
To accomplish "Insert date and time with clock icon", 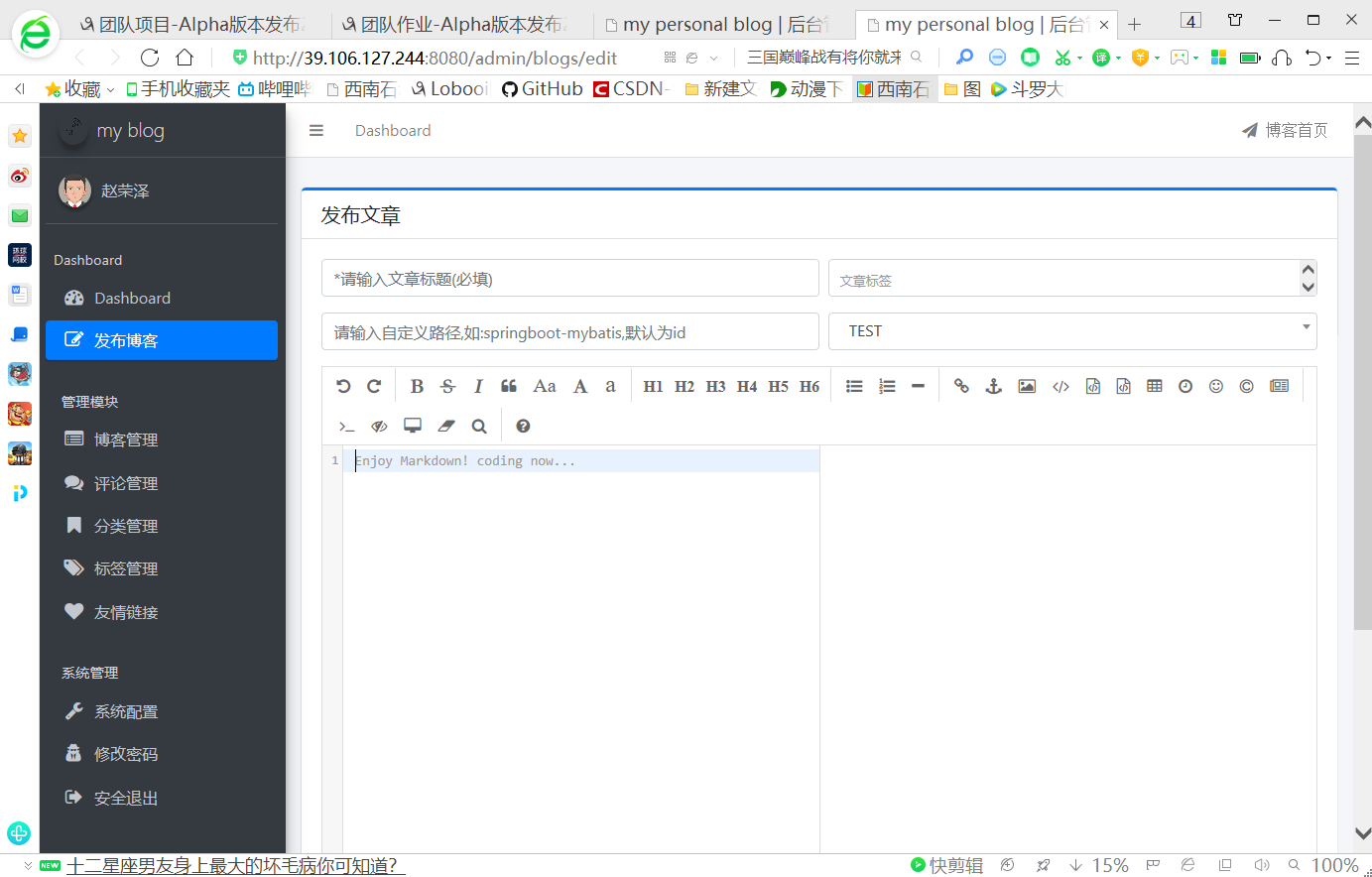I will 1185,386.
